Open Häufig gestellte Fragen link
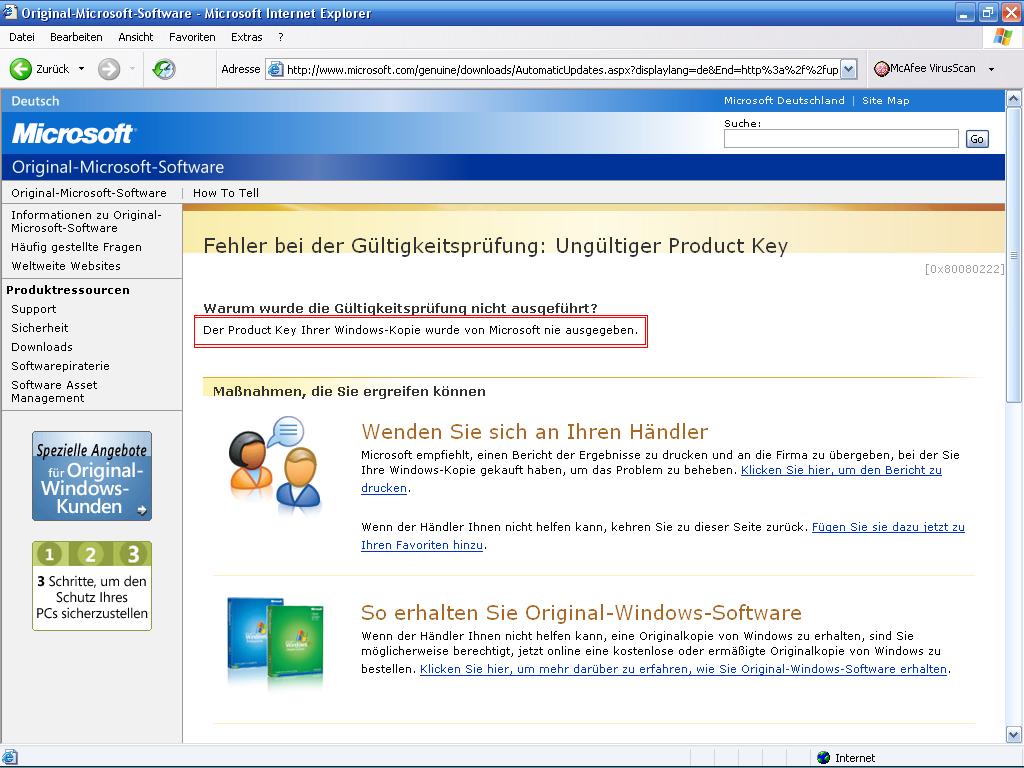 pos(76,247)
